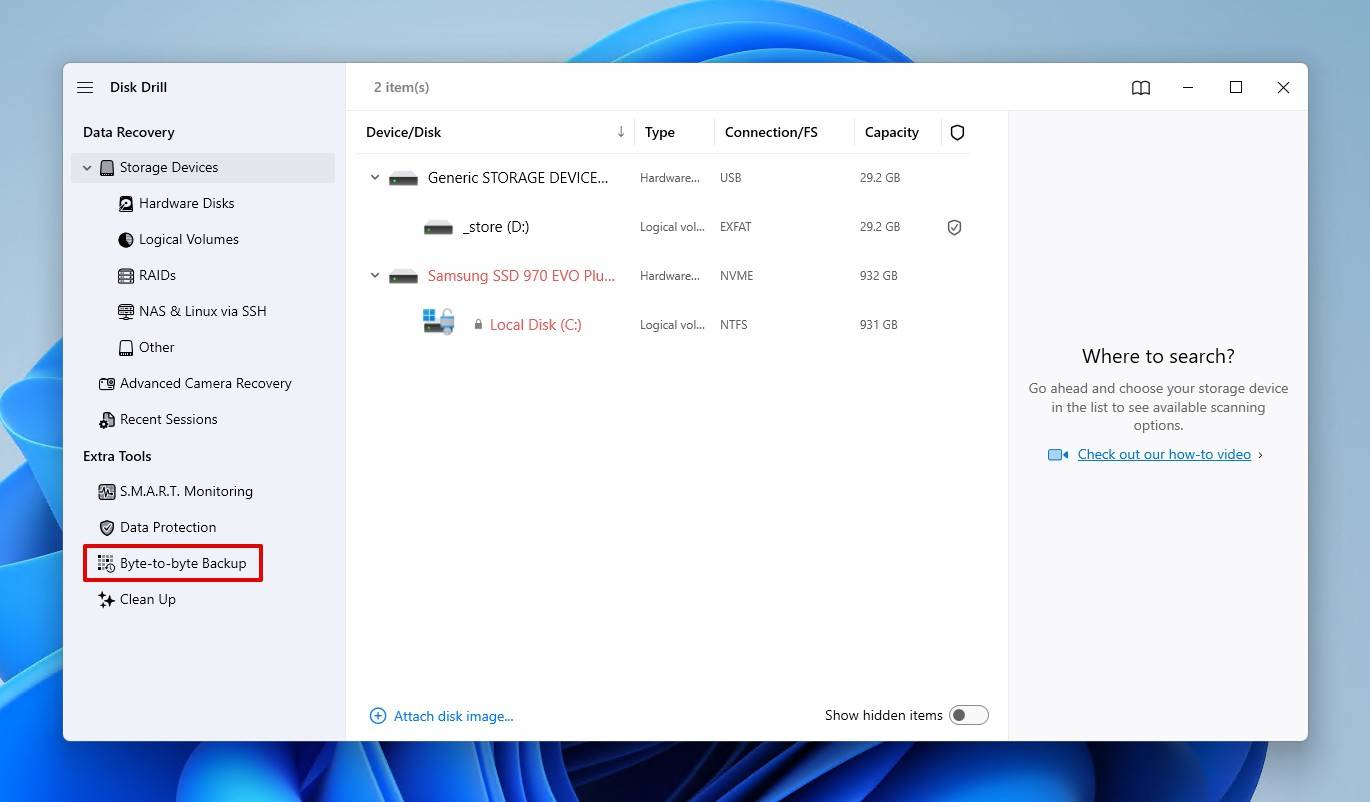Image resolution: width=1370 pixels, height=802 pixels.
Task: Open the hamburger menu next to Disk Drill
Action: (x=85, y=88)
